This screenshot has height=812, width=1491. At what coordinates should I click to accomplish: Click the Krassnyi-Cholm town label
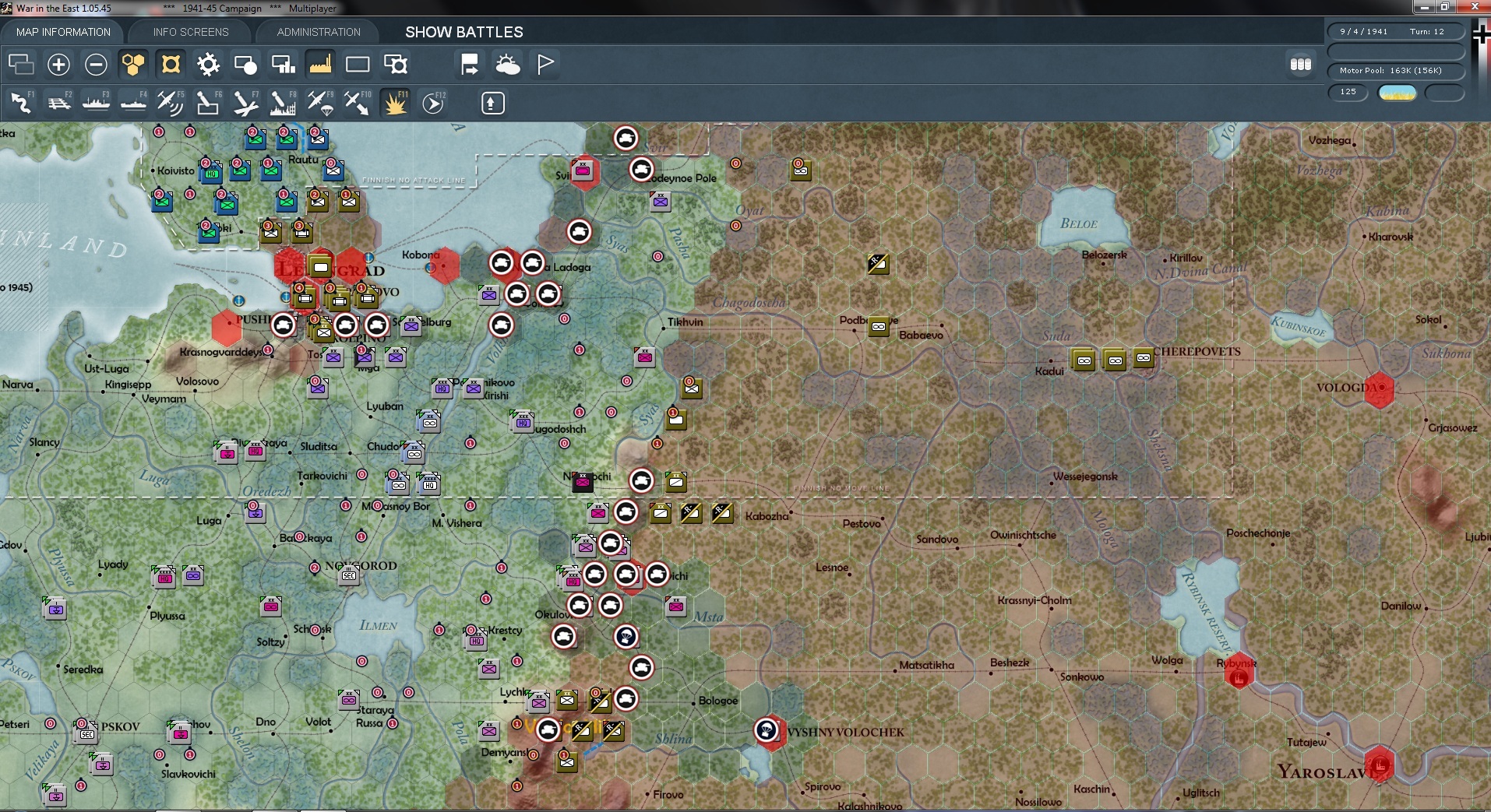point(1035,600)
